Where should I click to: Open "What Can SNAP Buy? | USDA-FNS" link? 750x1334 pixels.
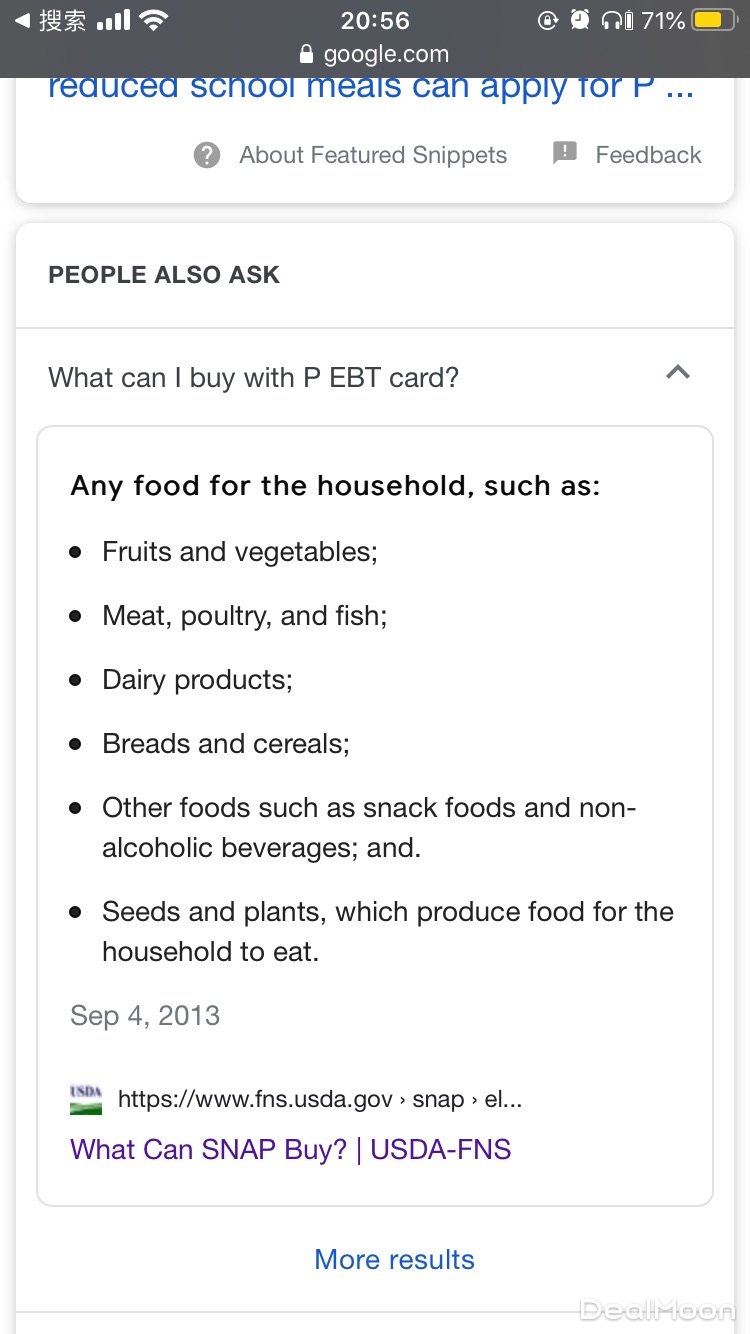[290, 1149]
